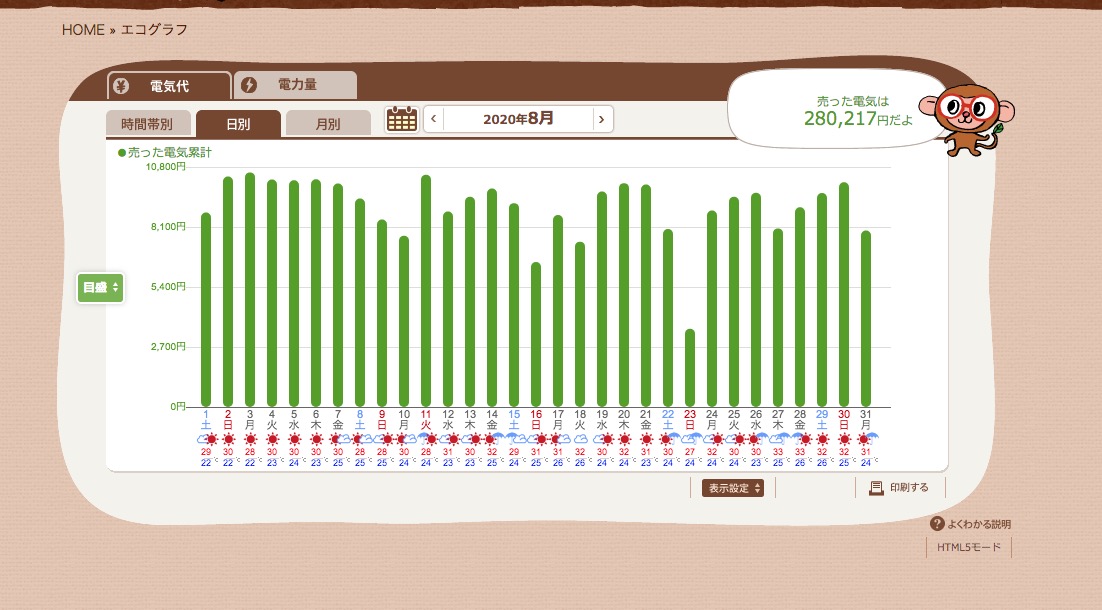Select the 日別 daily tab

(238, 125)
